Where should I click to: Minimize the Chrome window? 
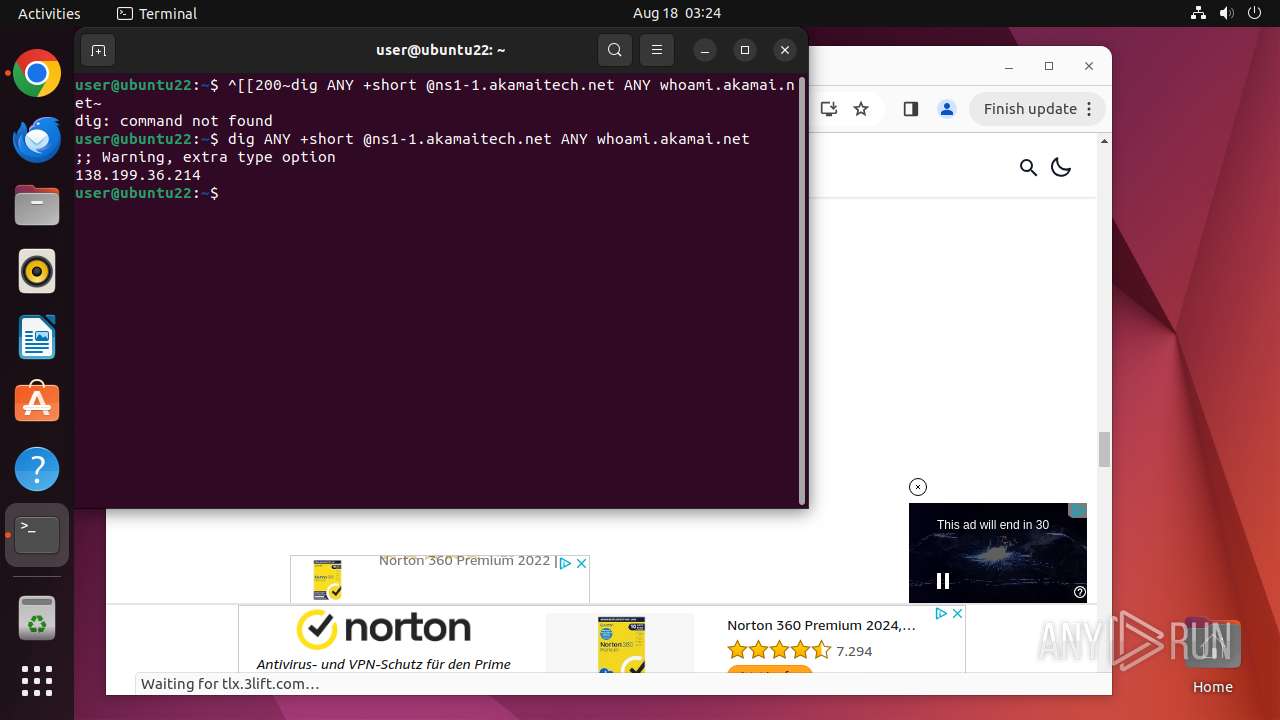1008,66
